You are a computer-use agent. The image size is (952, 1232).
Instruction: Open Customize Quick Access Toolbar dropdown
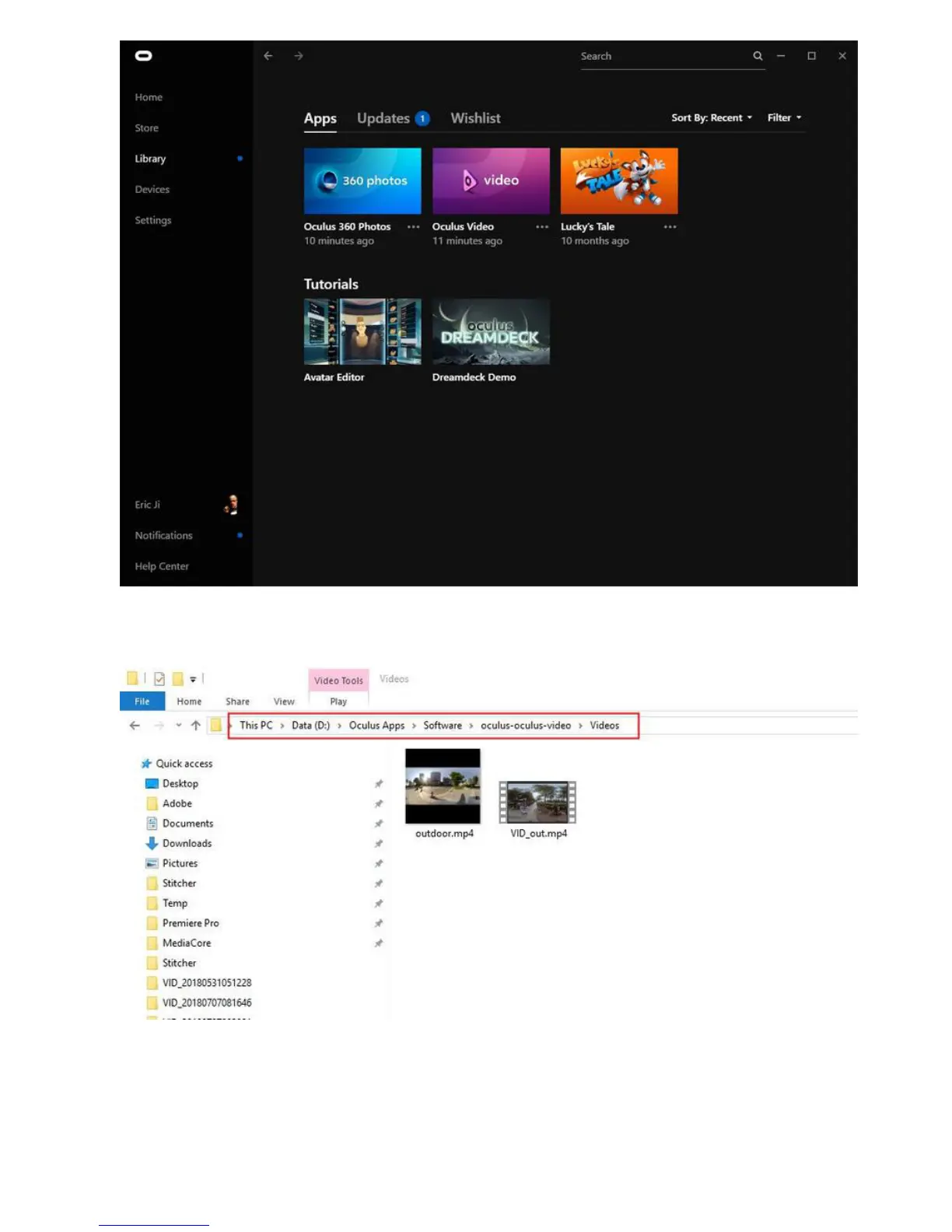(x=193, y=680)
